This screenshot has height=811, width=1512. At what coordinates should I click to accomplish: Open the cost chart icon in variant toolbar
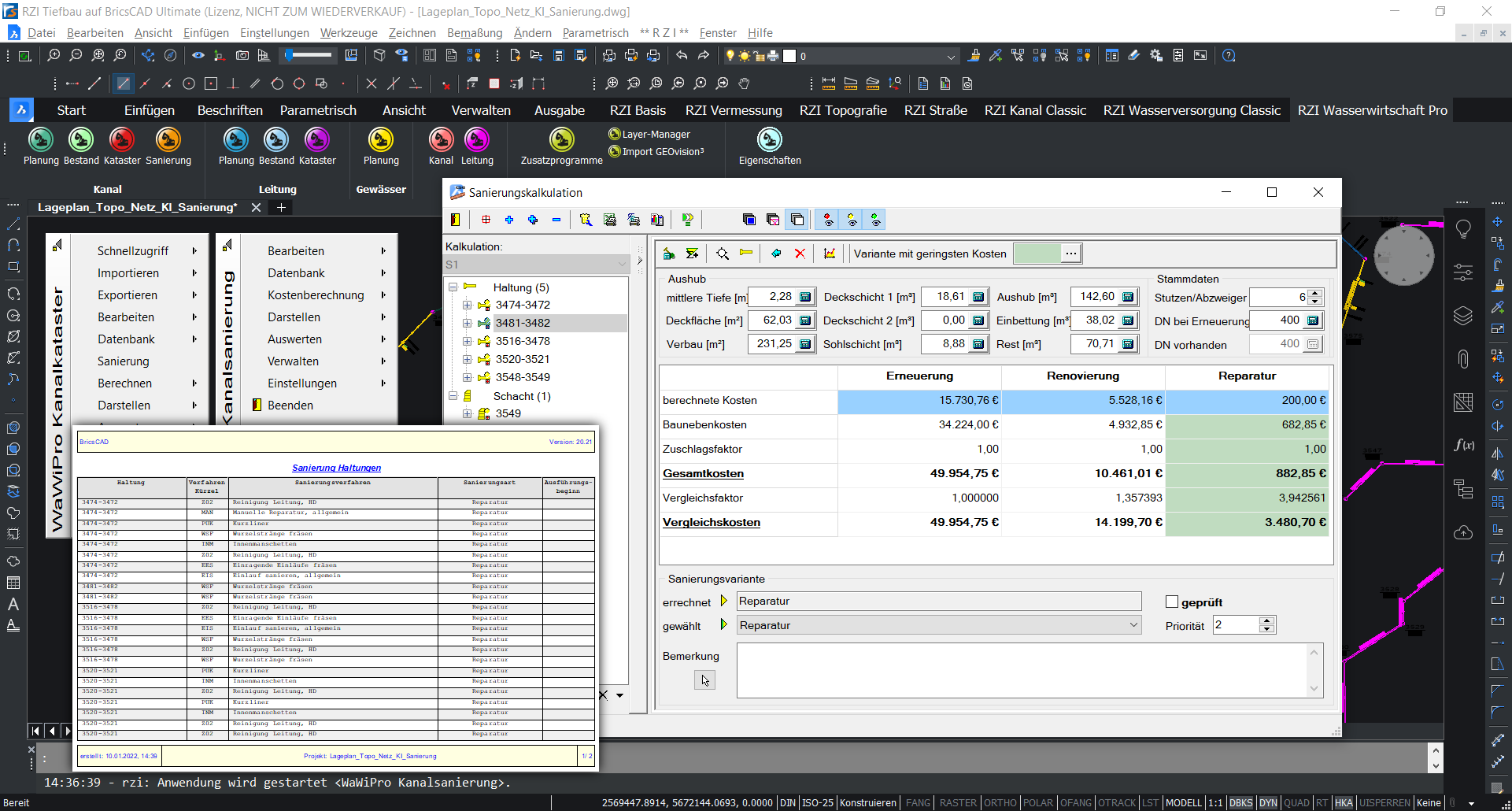pyautogui.click(x=829, y=254)
